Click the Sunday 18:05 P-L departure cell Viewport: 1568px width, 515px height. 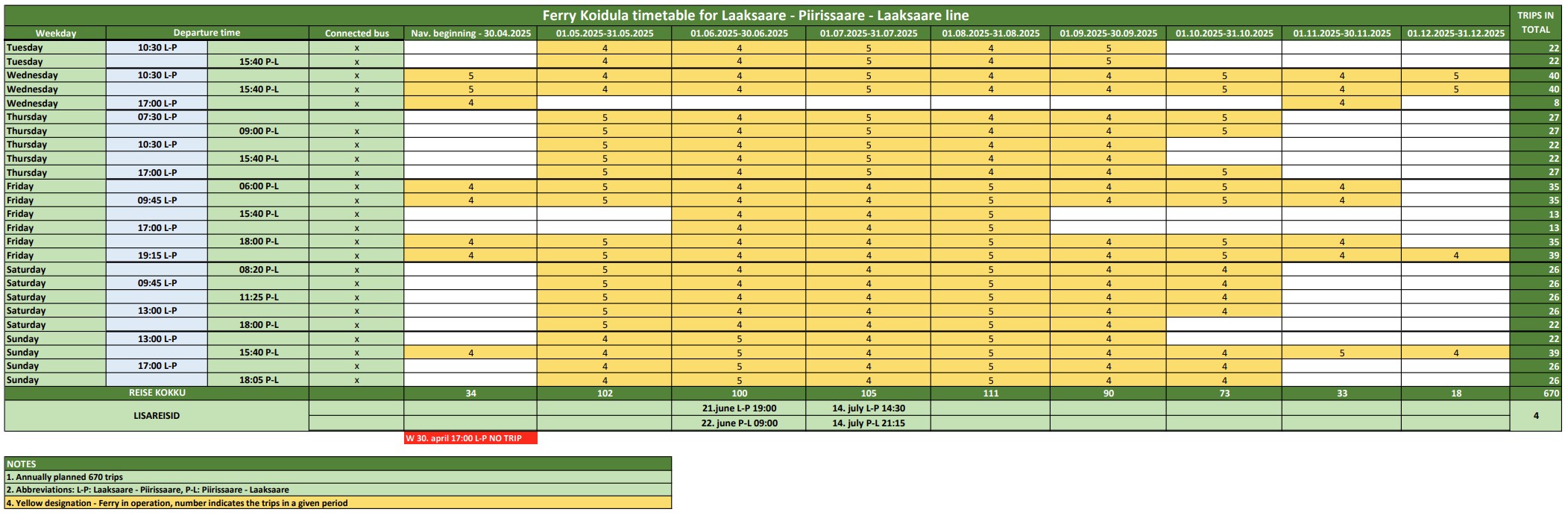pyautogui.click(x=258, y=380)
